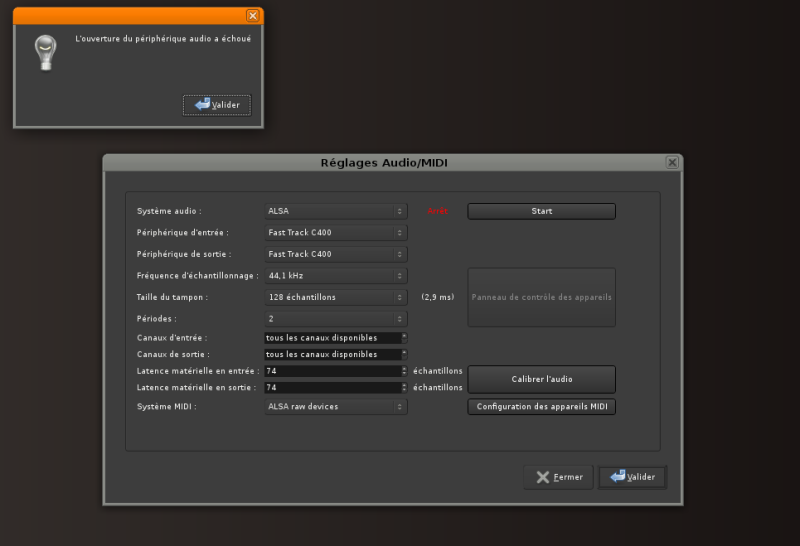The image size is (800, 546).
Task: Click the Latence matérielle en entrée field
Action: coord(332,371)
